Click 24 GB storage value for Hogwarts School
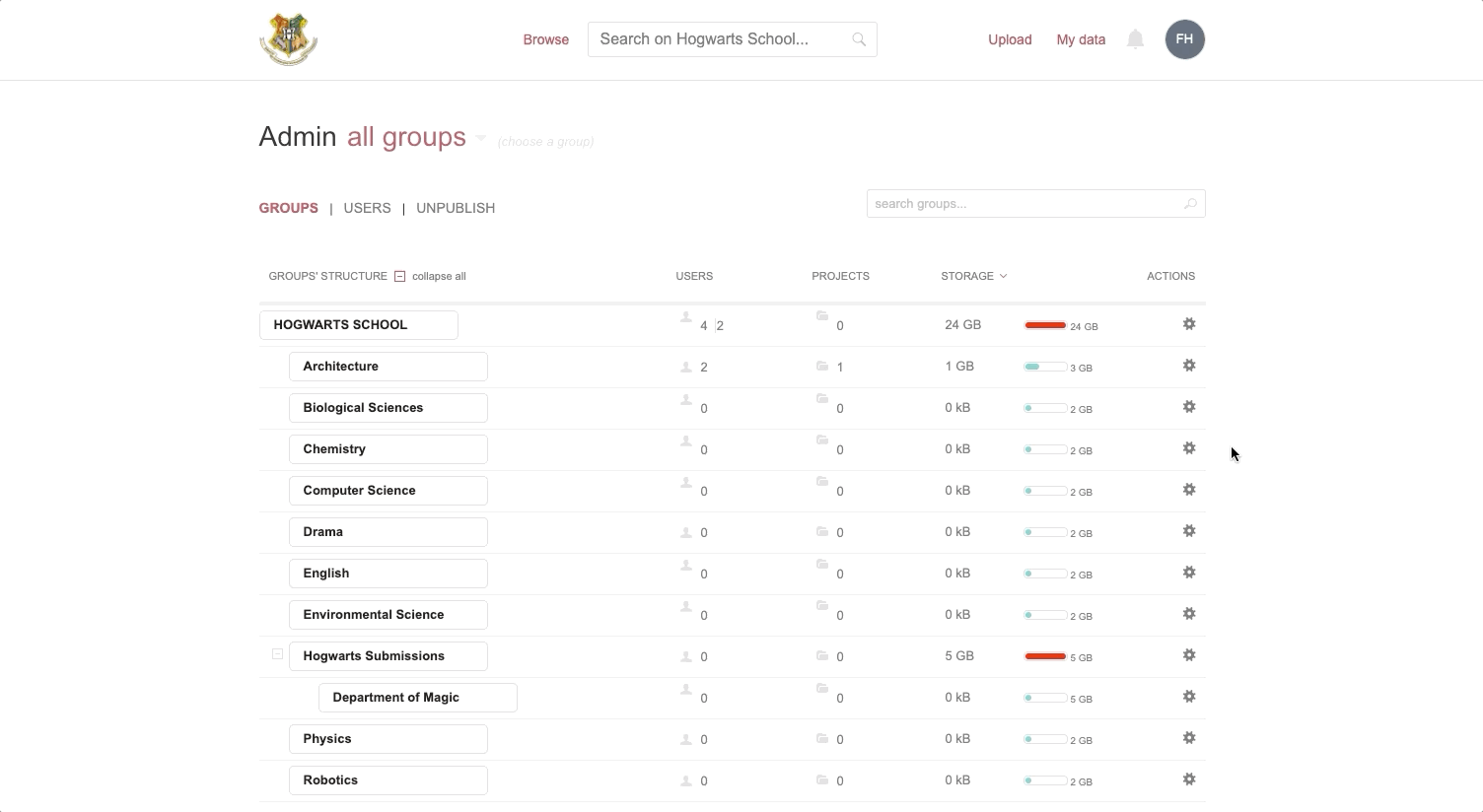 coord(962,324)
